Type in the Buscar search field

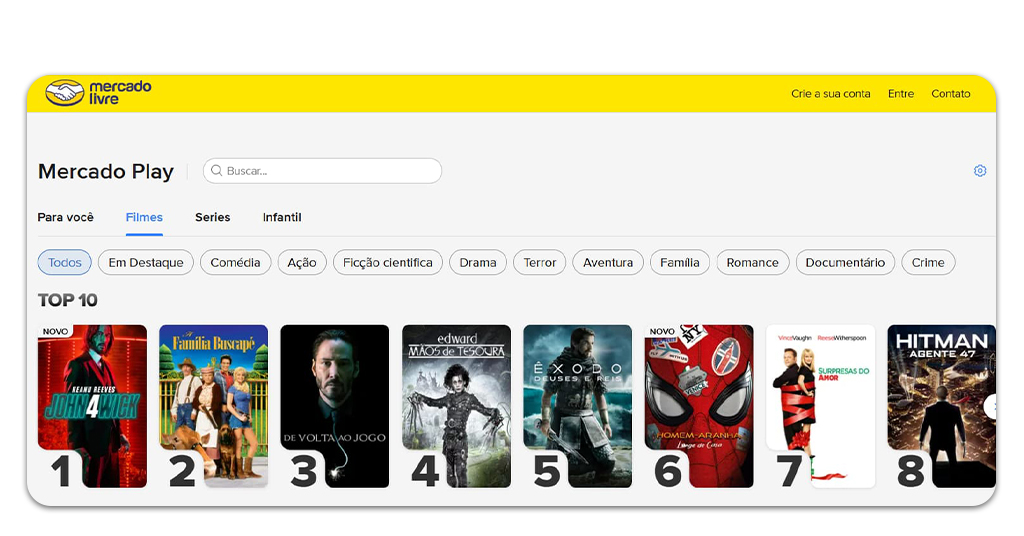pyautogui.click(x=330, y=171)
